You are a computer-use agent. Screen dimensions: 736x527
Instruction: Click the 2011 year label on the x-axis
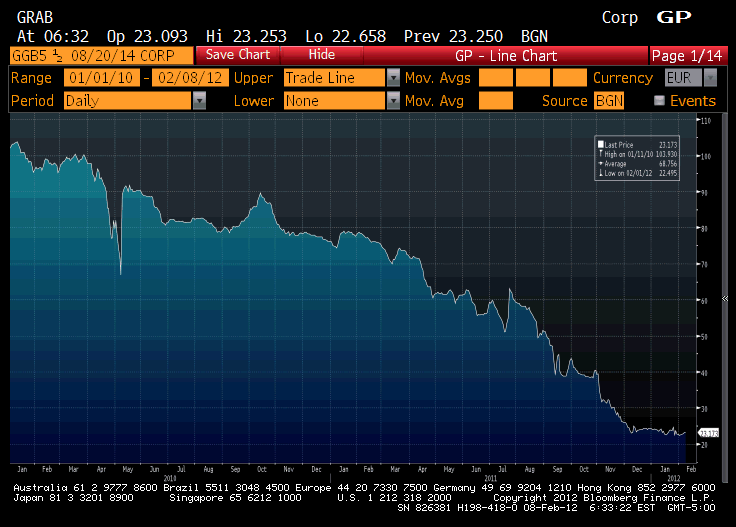point(491,478)
